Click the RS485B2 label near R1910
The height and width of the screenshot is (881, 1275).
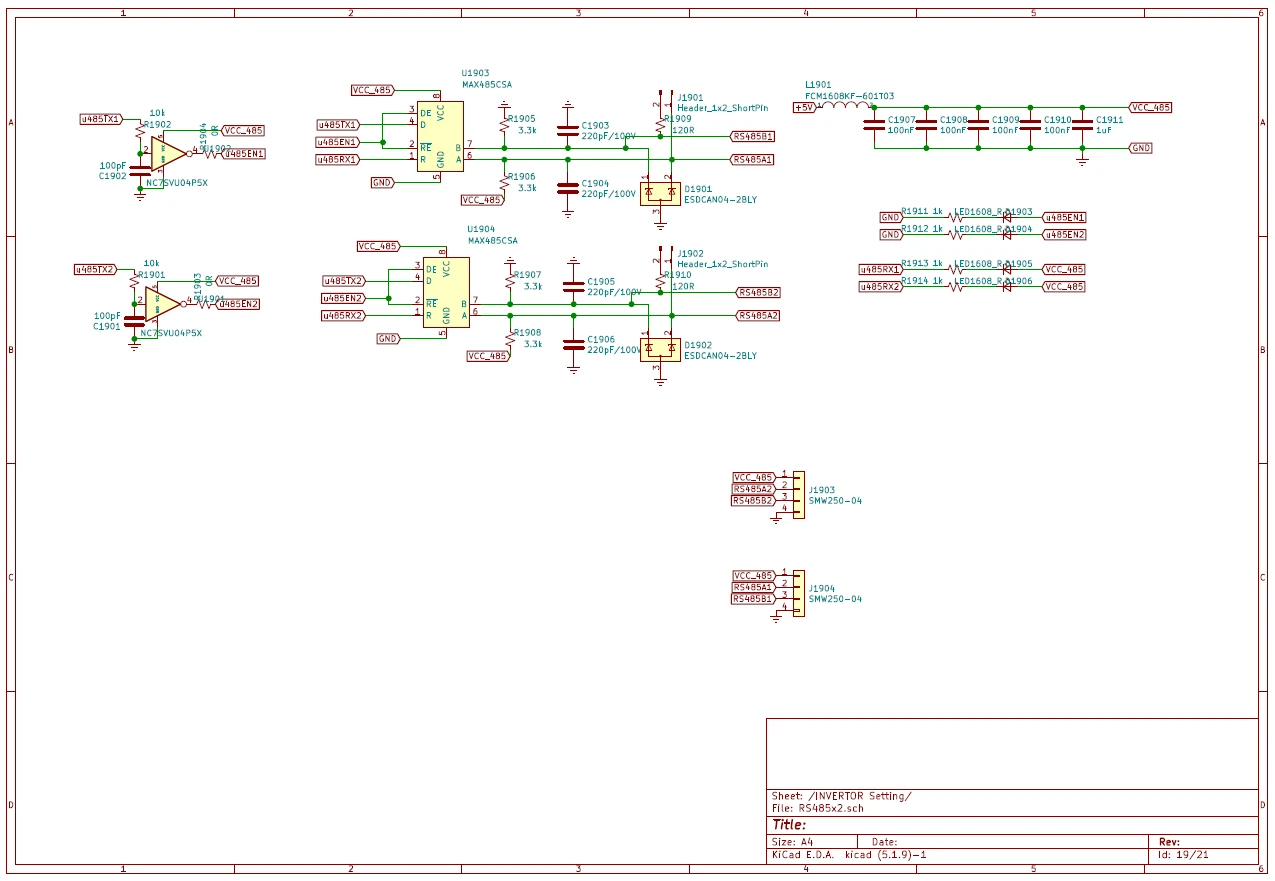click(758, 292)
